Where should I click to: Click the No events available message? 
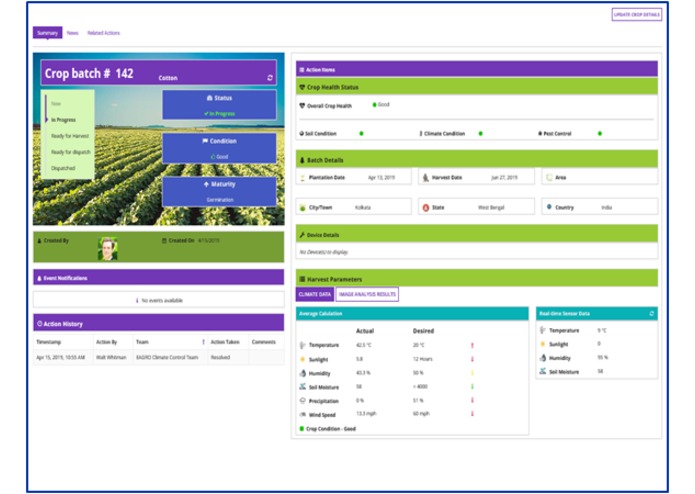click(159, 300)
